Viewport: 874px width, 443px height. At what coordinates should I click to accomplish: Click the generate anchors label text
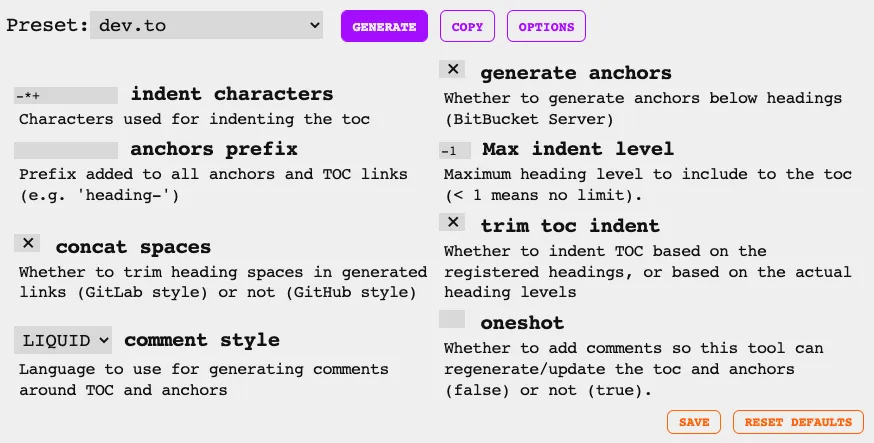pos(576,73)
